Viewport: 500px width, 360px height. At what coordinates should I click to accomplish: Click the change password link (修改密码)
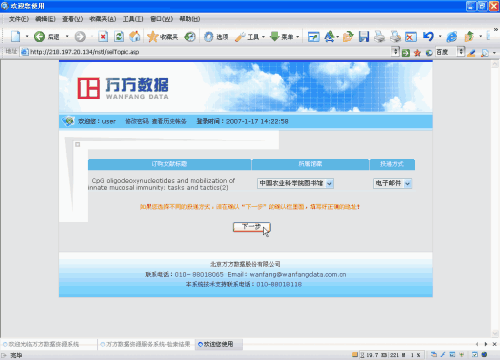(x=137, y=121)
